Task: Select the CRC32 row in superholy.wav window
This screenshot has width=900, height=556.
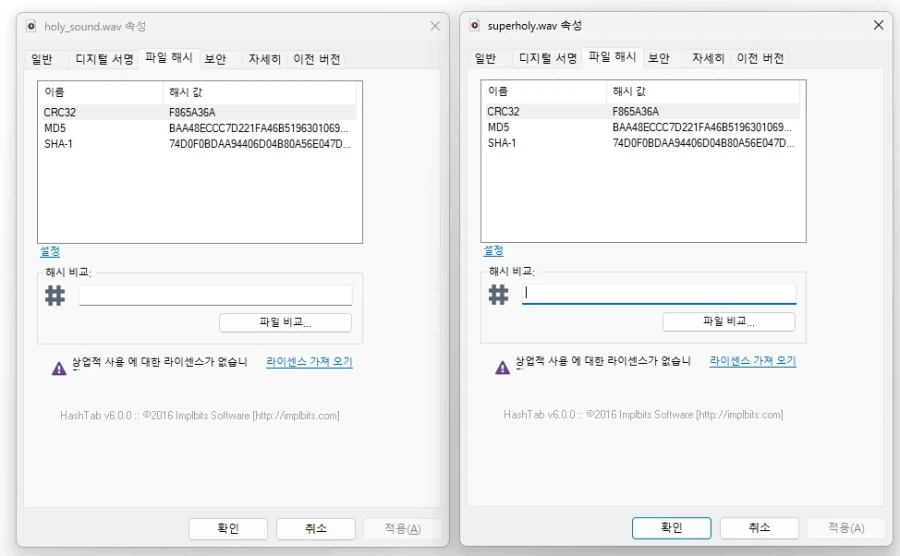Action: (x=643, y=111)
